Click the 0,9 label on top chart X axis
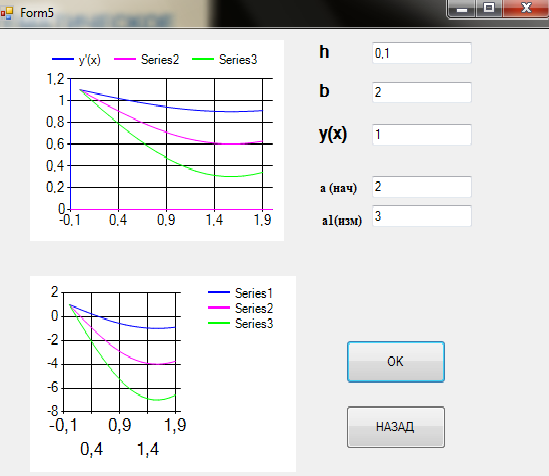This screenshot has width=549, height=476. point(166,220)
